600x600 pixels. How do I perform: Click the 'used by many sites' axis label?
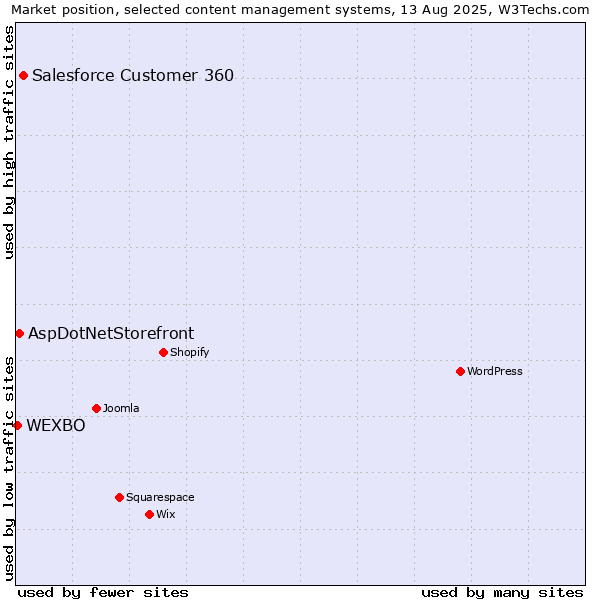(x=502, y=593)
